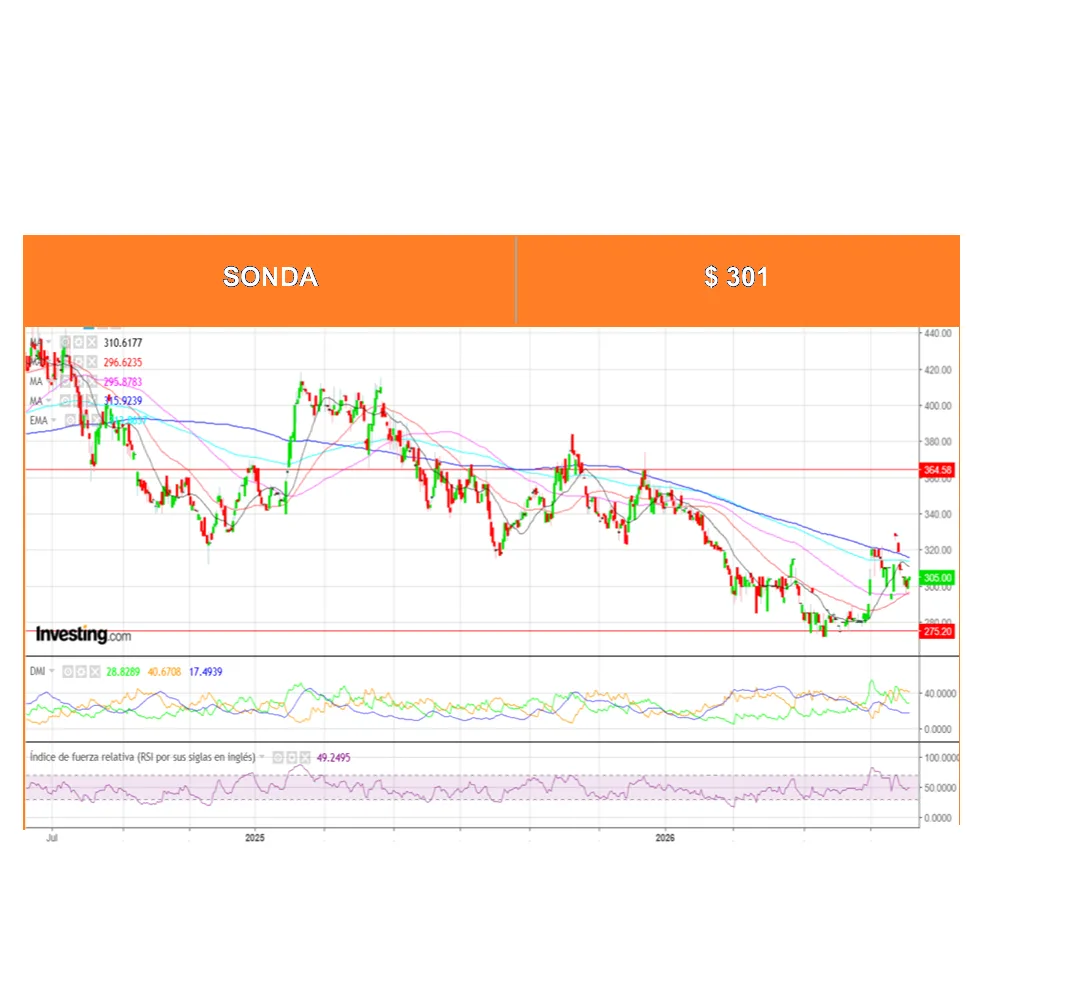1072x984 pixels.
Task: Remove the DMI indicator from the chart
Action: pos(95,671)
